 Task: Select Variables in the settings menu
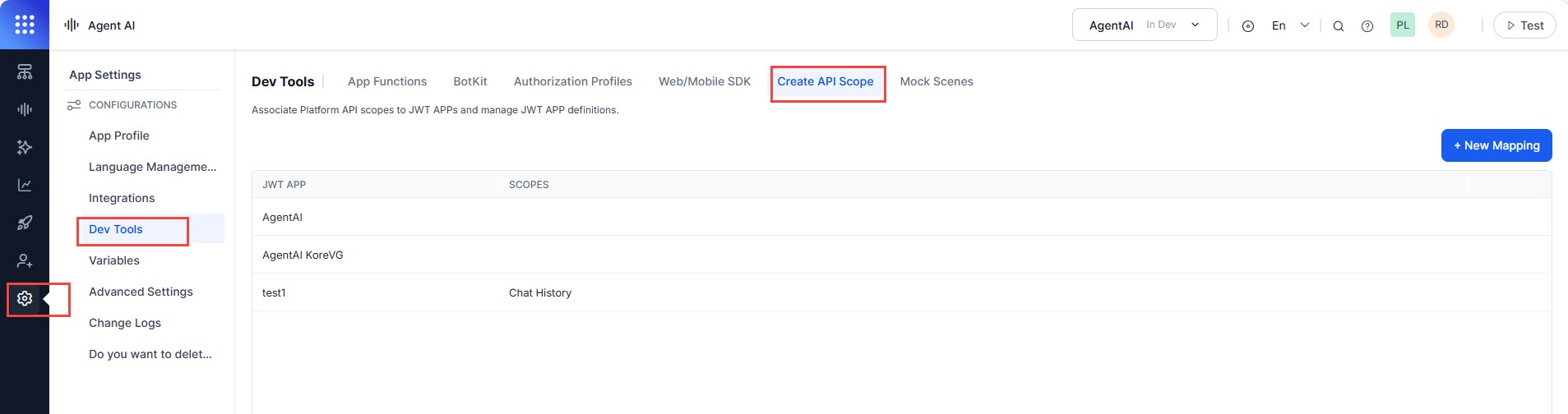pos(114,260)
